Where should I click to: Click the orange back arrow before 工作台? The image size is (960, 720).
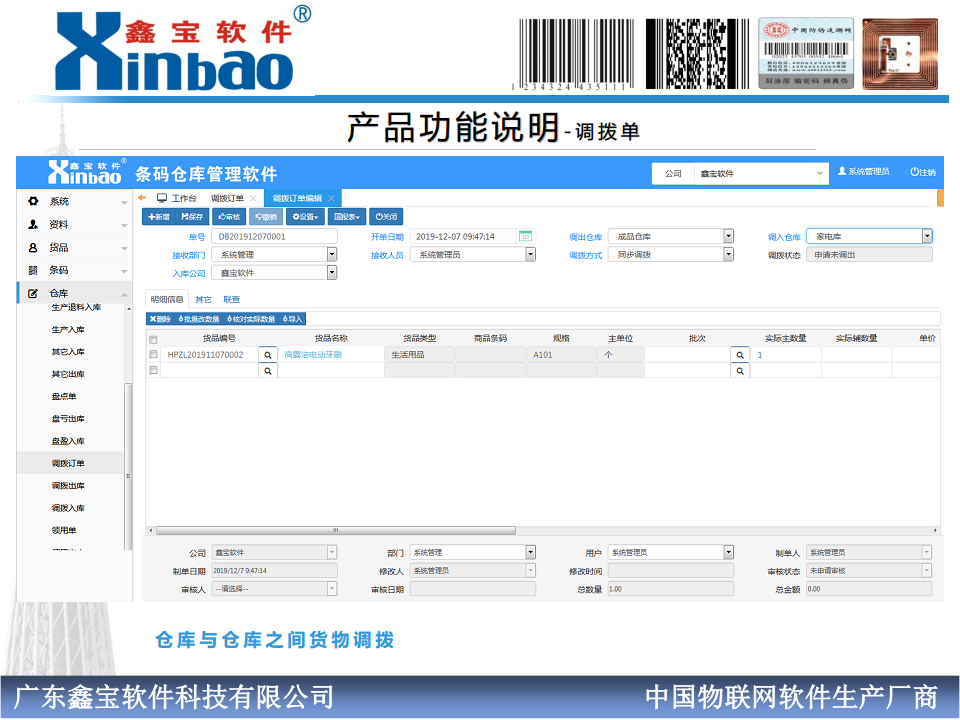tap(143, 198)
